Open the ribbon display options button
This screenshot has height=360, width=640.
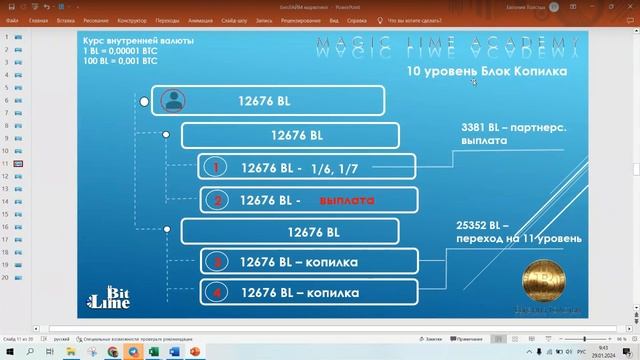[573, 7]
